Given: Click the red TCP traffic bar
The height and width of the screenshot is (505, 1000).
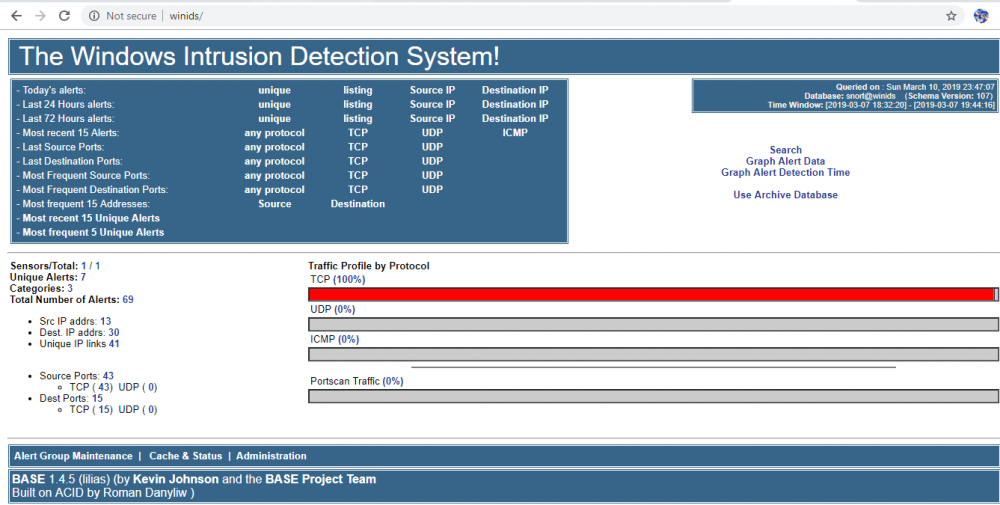Looking at the screenshot, I should click(x=650, y=294).
